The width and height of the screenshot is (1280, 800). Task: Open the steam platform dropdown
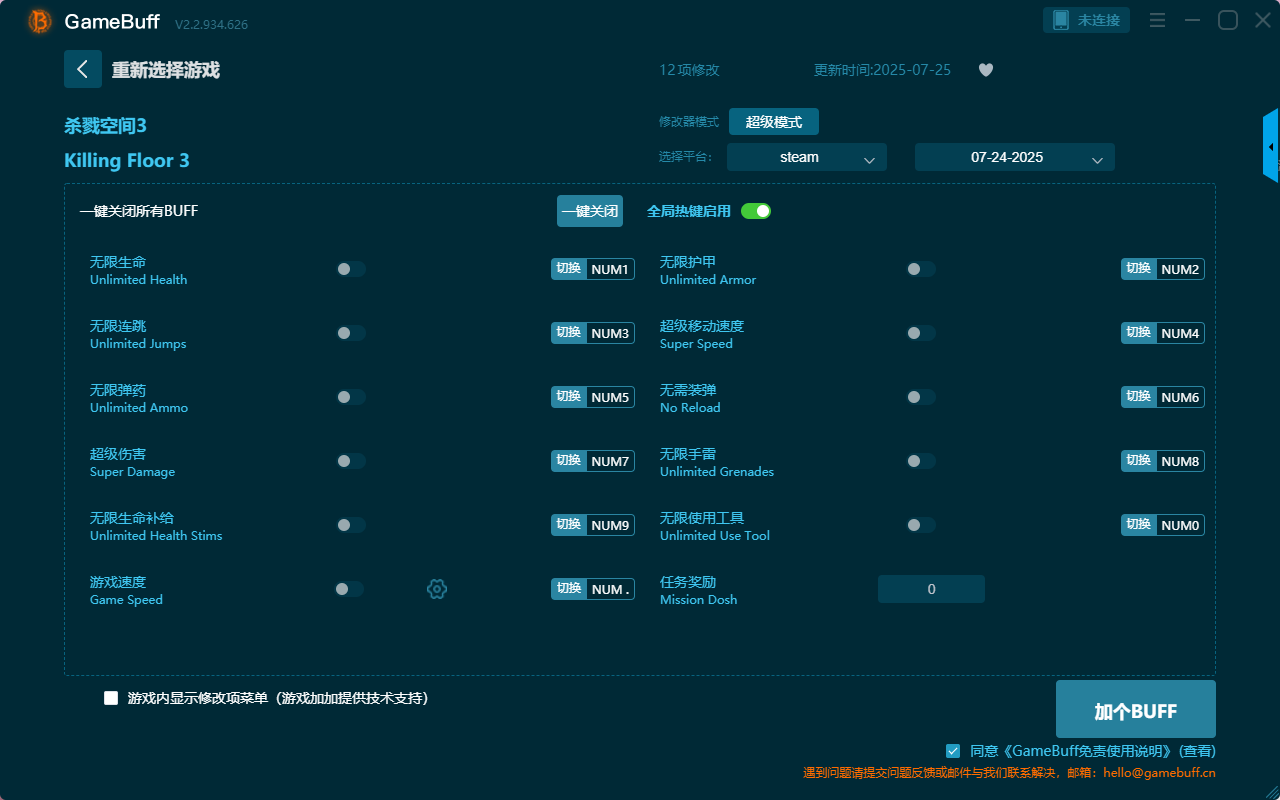pos(806,157)
